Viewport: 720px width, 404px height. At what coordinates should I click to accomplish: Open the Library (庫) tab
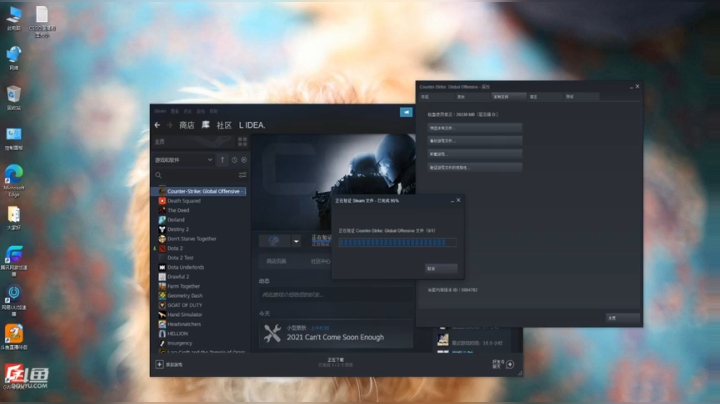(x=206, y=125)
